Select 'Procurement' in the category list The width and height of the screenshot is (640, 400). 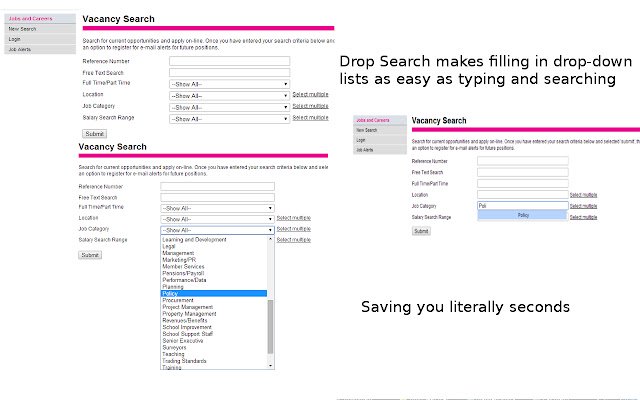[x=214, y=300]
